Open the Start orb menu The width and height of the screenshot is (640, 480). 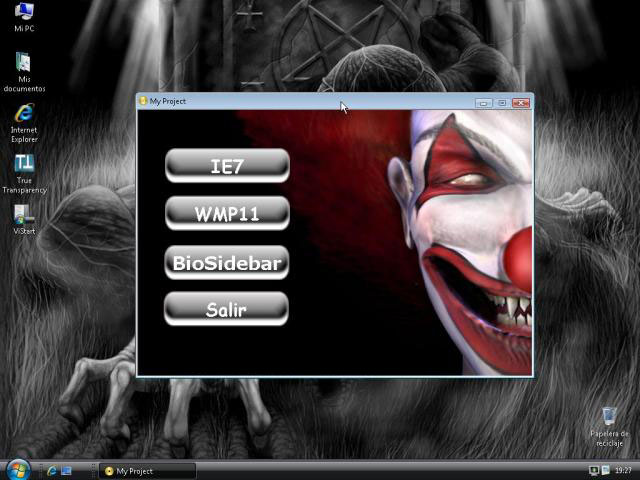point(17,469)
